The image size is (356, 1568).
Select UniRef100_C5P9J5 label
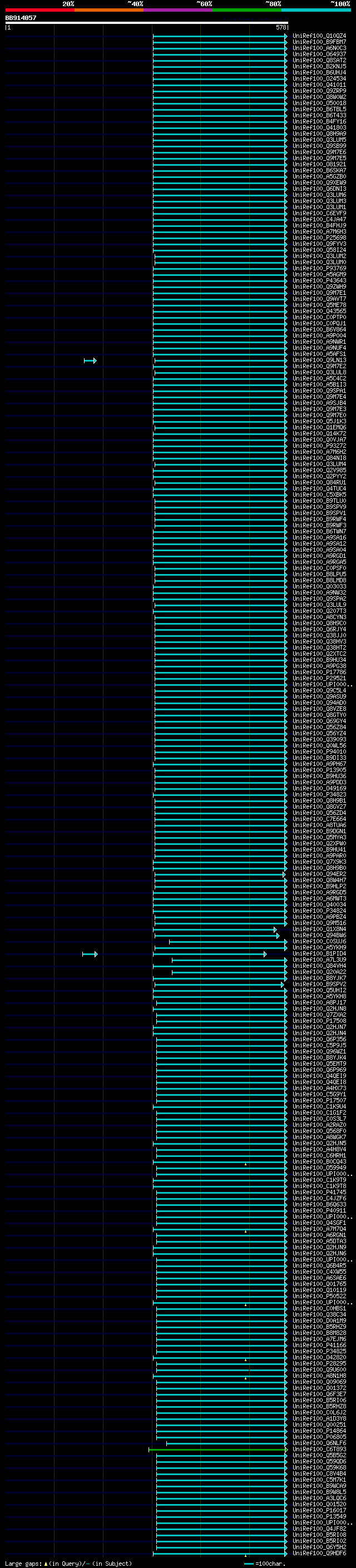[319, 1046]
